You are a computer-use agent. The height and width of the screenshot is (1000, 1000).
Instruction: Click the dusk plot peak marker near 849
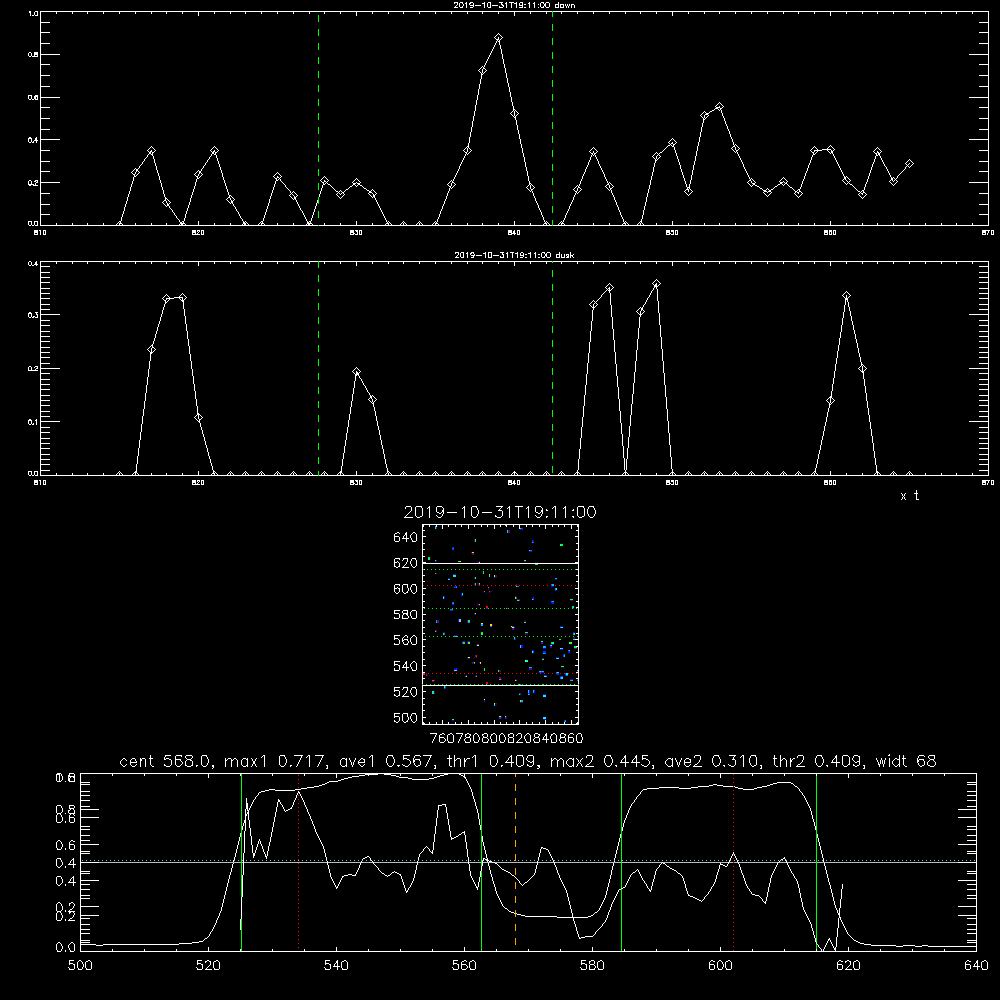pyautogui.click(x=656, y=284)
